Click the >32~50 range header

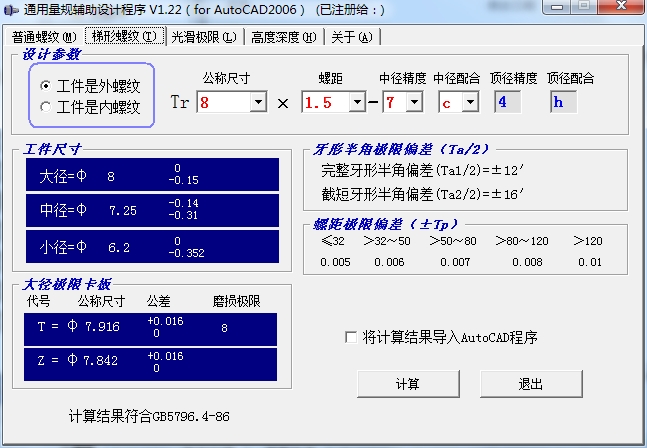point(387,241)
